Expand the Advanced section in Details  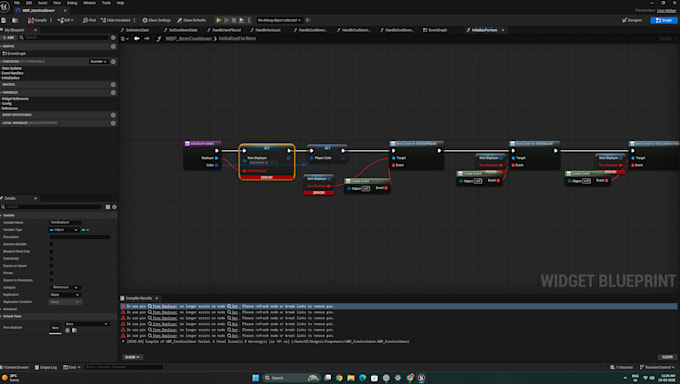10,309
